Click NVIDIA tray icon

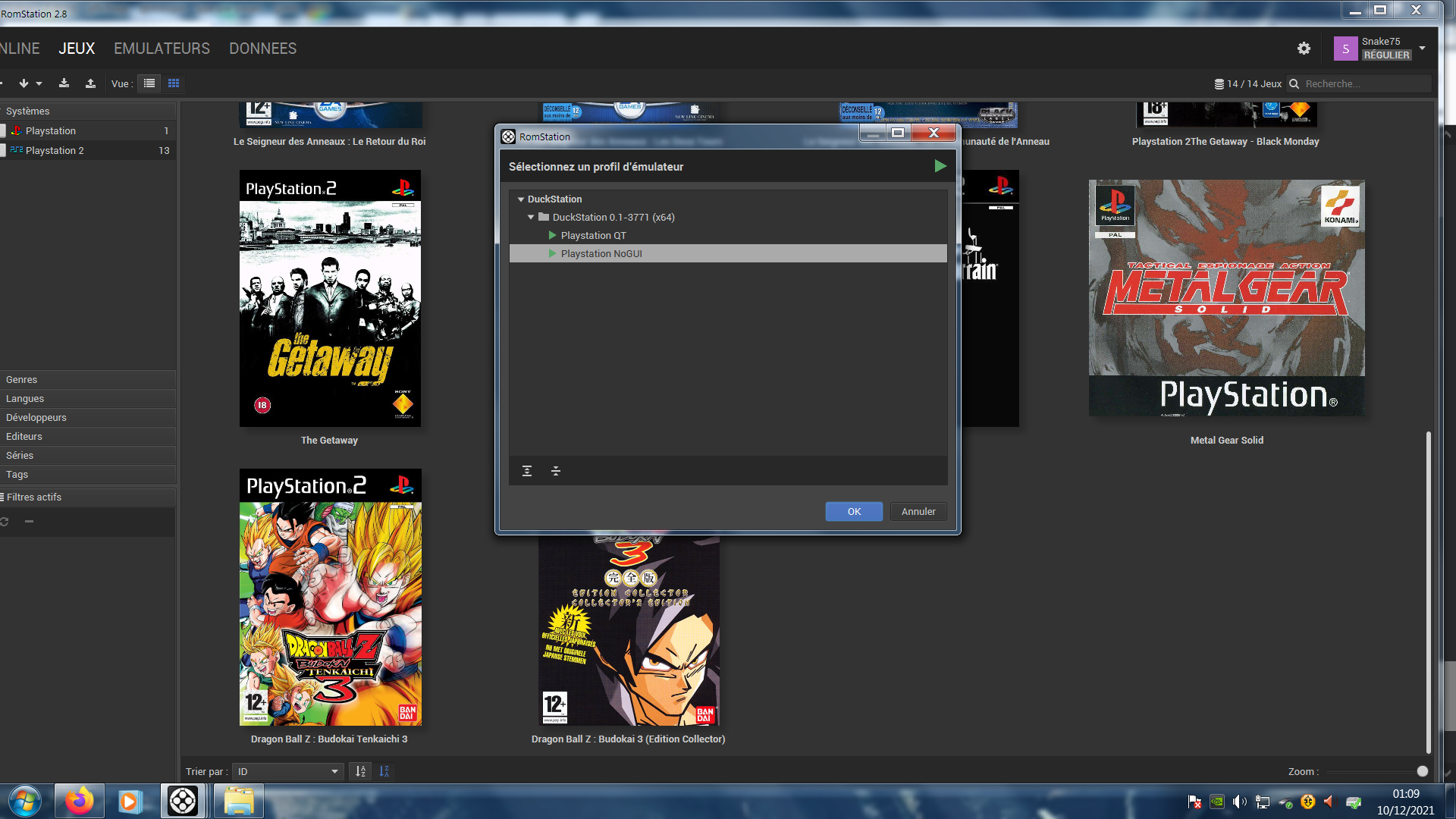pyautogui.click(x=1216, y=802)
